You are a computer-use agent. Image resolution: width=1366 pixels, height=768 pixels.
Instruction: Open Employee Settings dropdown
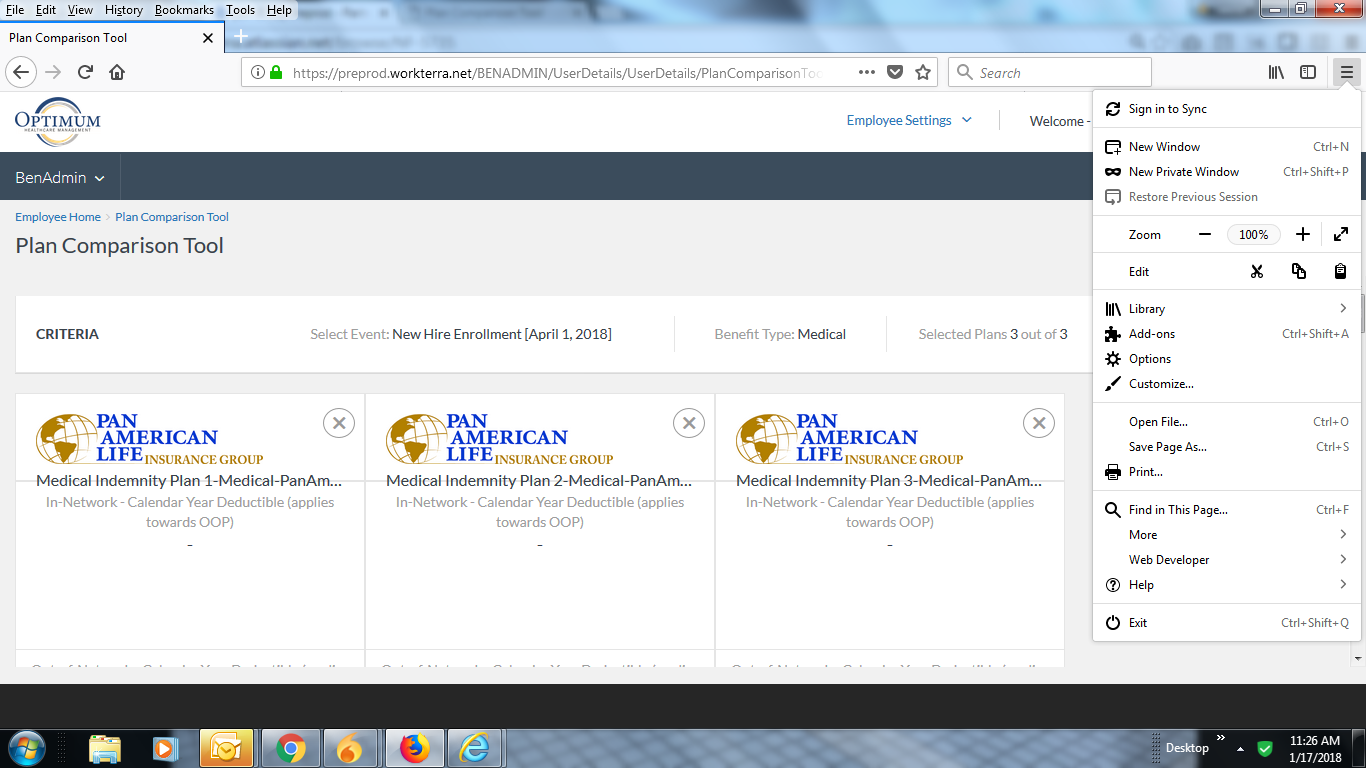tap(909, 121)
